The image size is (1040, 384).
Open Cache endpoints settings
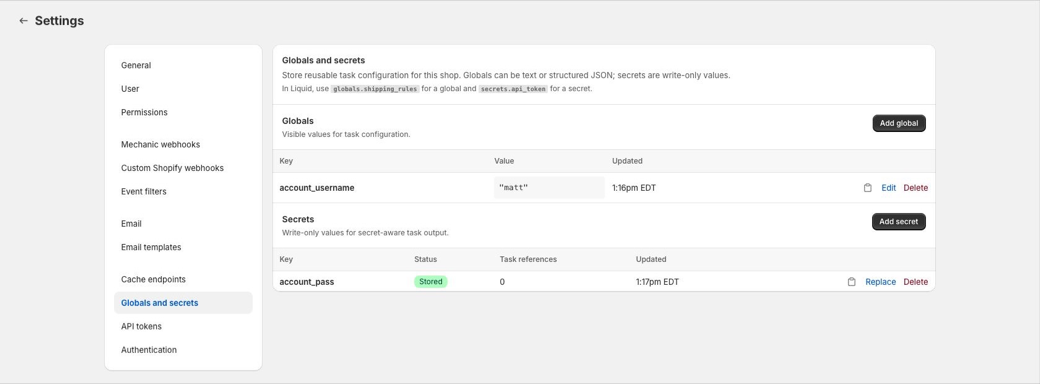click(x=153, y=279)
